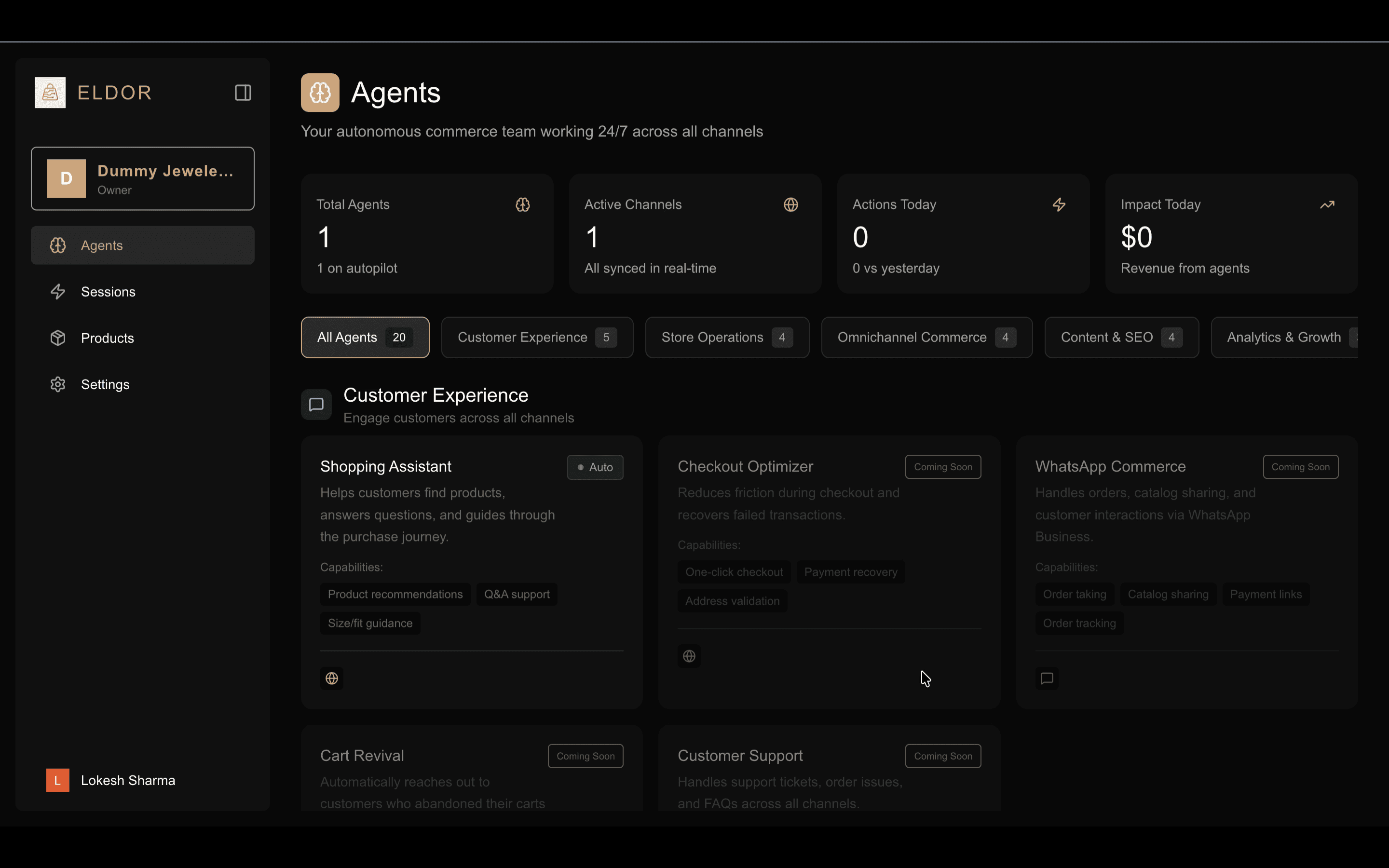Click globe icon on Active Channels card
Image resolution: width=1389 pixels, height=868 pixels.
[x=790, y=205]
